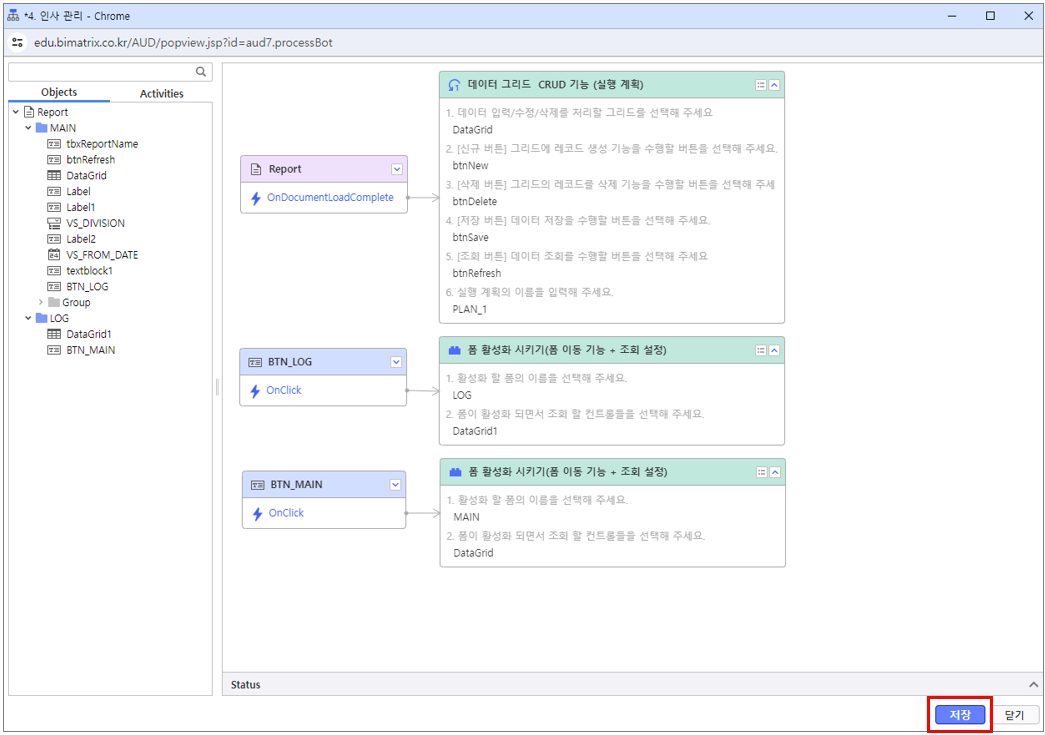Image resolution: width=1045 pixels, height=735 pixels.
Task: Select the Objects tab
Action: (x=59, y=93)
